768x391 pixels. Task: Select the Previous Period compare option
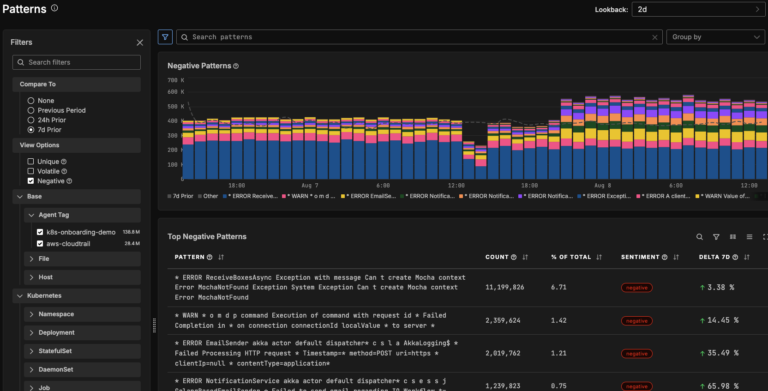31,110
